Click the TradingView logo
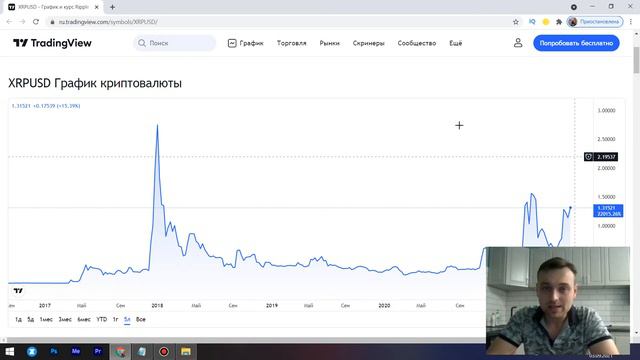This screenshot has width=640, height=360. coord(52,43)
